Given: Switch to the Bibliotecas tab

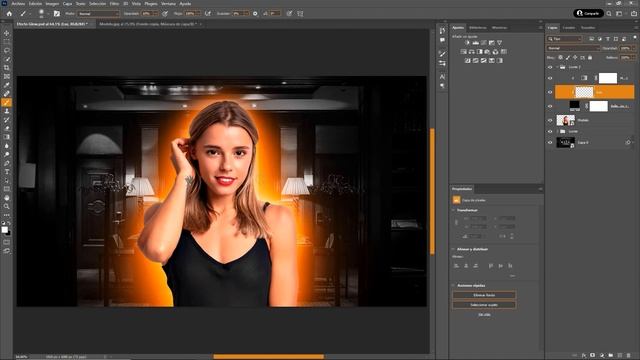Looking at the screenshot, I should point(478,28).
